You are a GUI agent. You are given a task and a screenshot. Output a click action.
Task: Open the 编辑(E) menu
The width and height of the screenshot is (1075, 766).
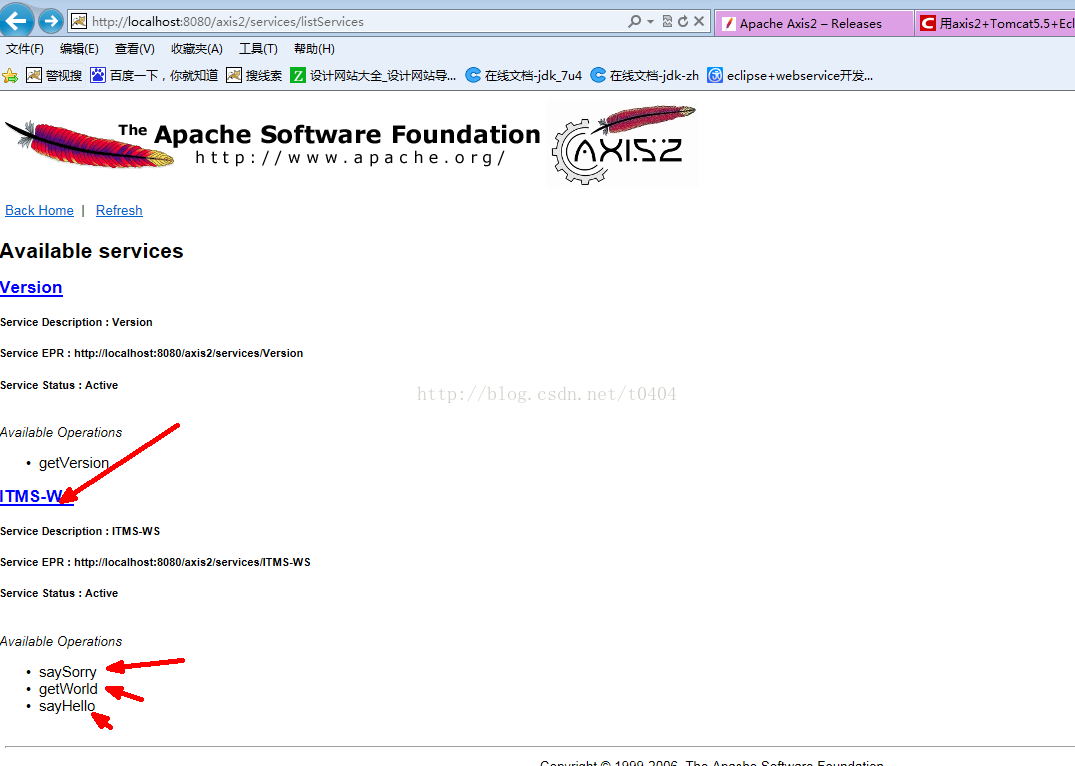tap(79, 49)
